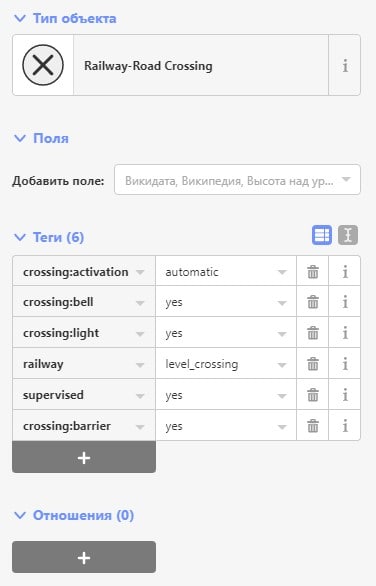376x586 pixels.
Task: Add a relation under Отношения (0)
Action: pos(84,557)
